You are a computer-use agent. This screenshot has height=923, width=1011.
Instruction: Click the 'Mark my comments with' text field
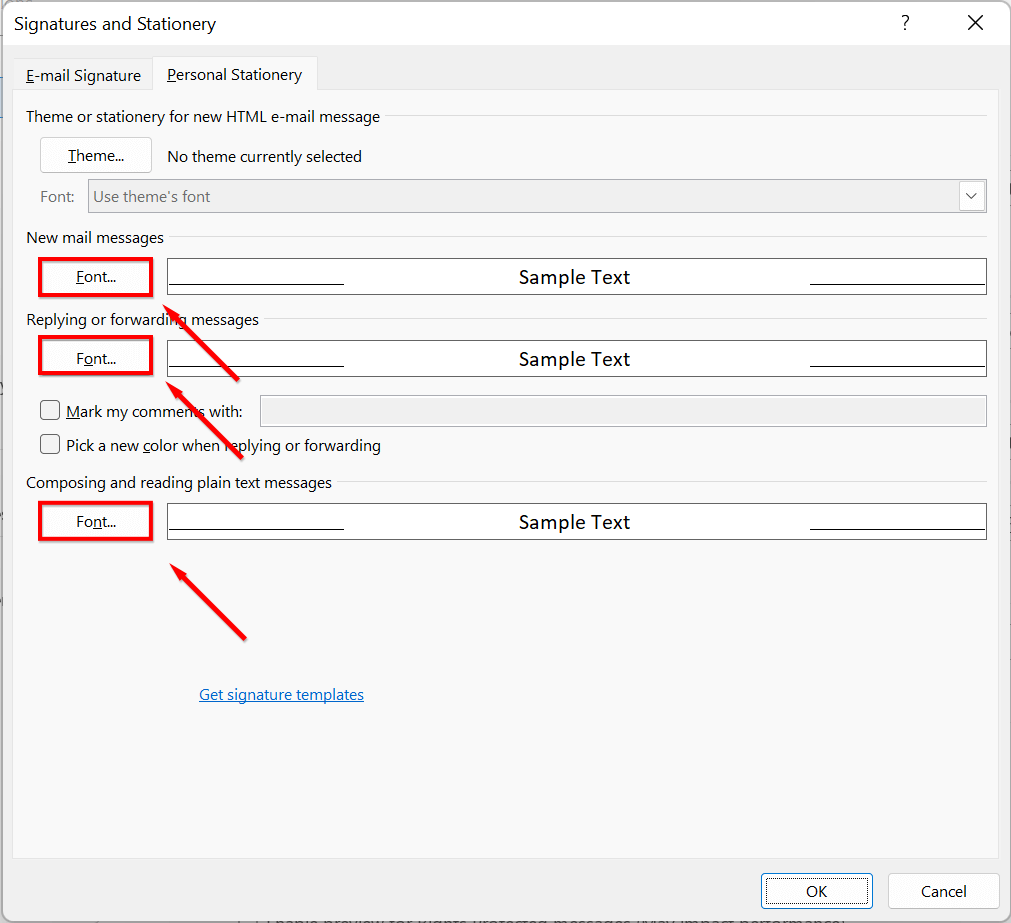[x=622, y=411]
